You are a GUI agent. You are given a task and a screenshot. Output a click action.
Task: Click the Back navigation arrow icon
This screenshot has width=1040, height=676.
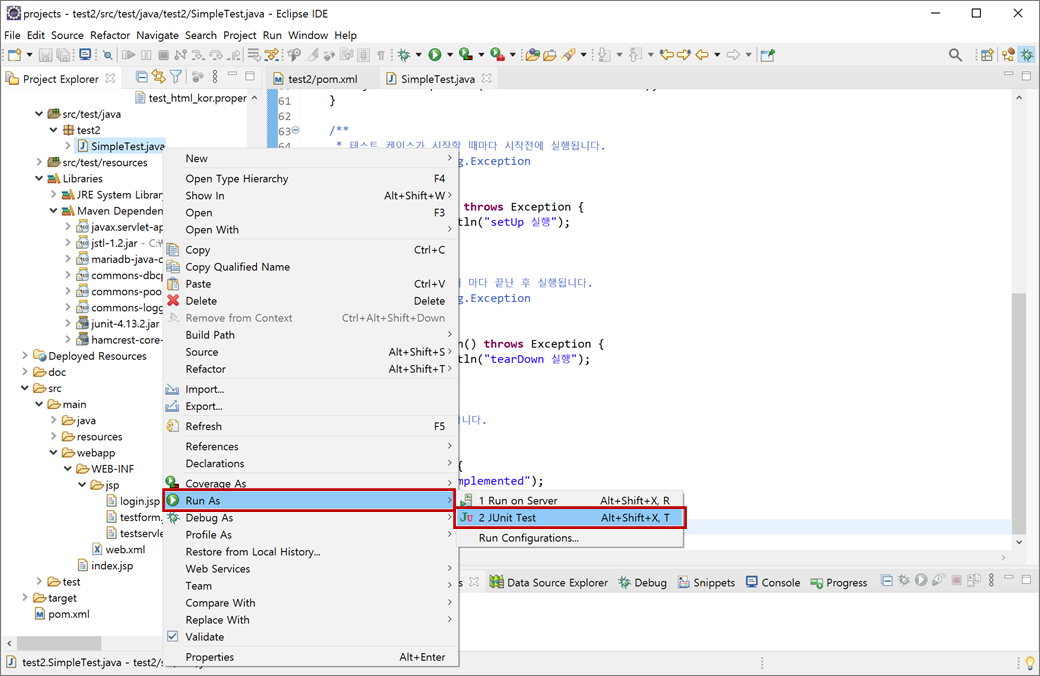pyautogui.click(x=702, y=55)
